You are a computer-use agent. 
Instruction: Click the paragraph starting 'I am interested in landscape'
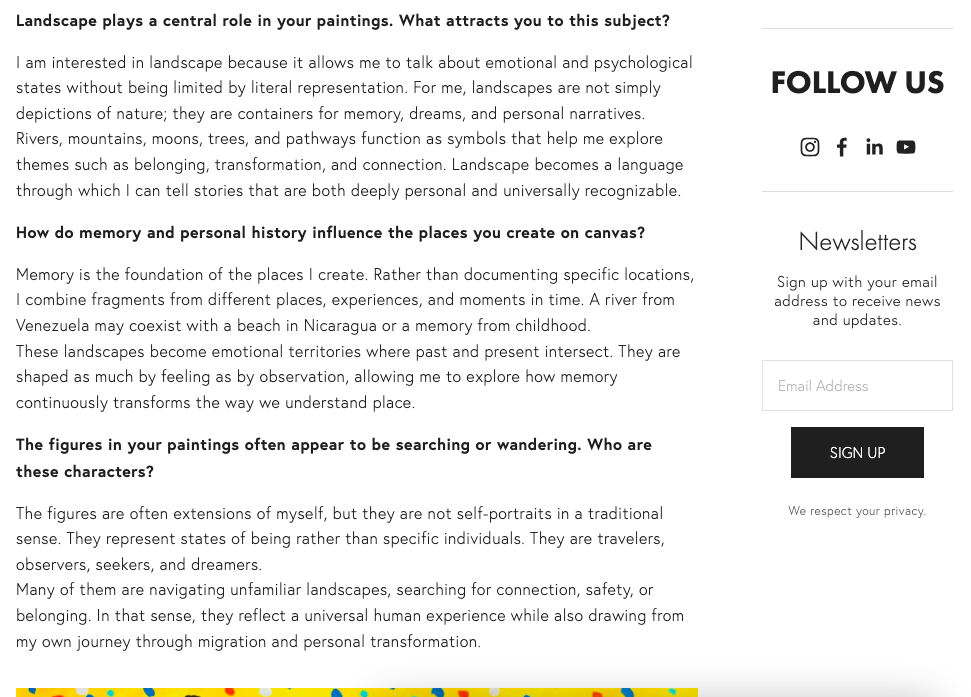[x=354, y=126]
